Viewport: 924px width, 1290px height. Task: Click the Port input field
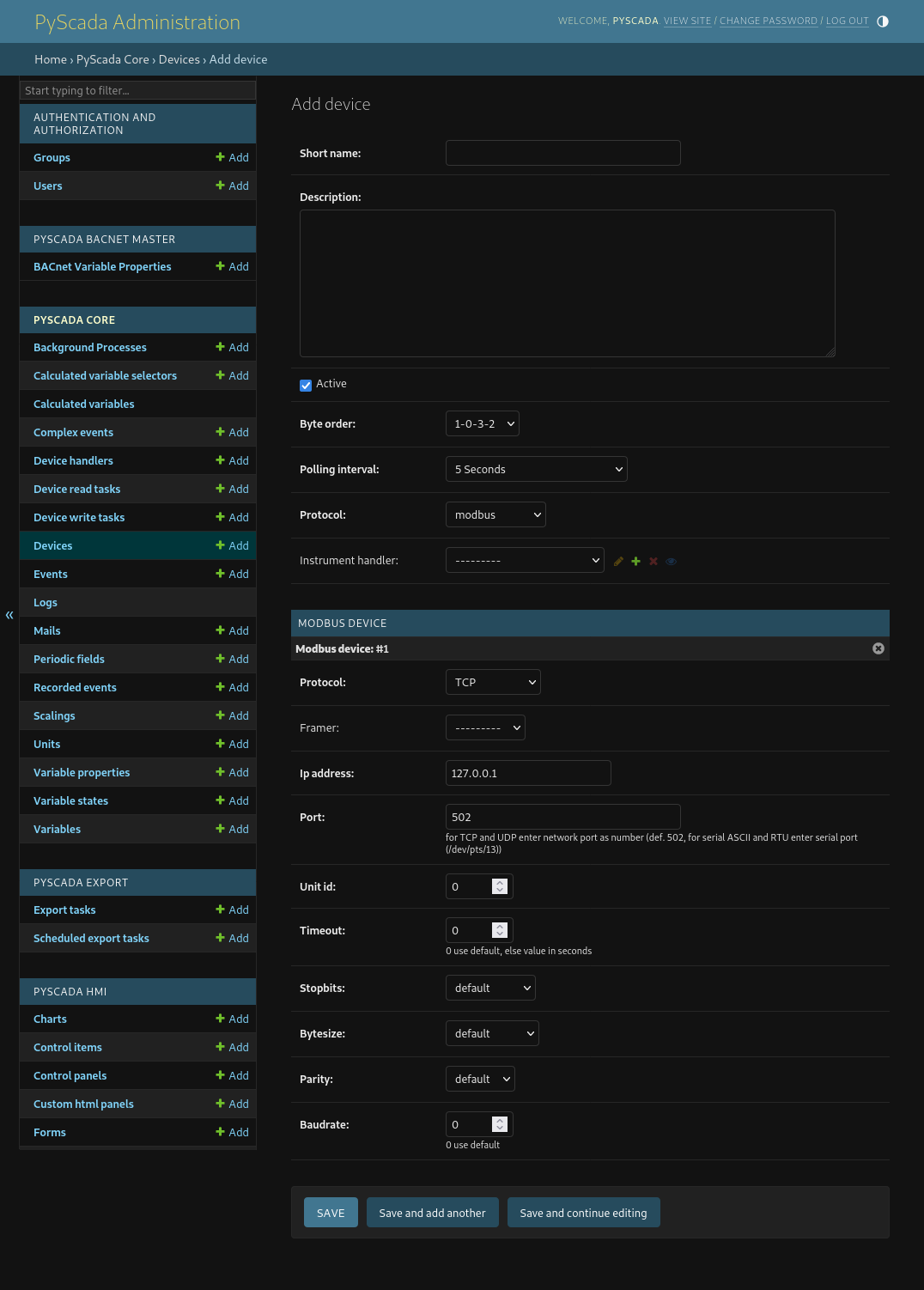tap(563, 817)
